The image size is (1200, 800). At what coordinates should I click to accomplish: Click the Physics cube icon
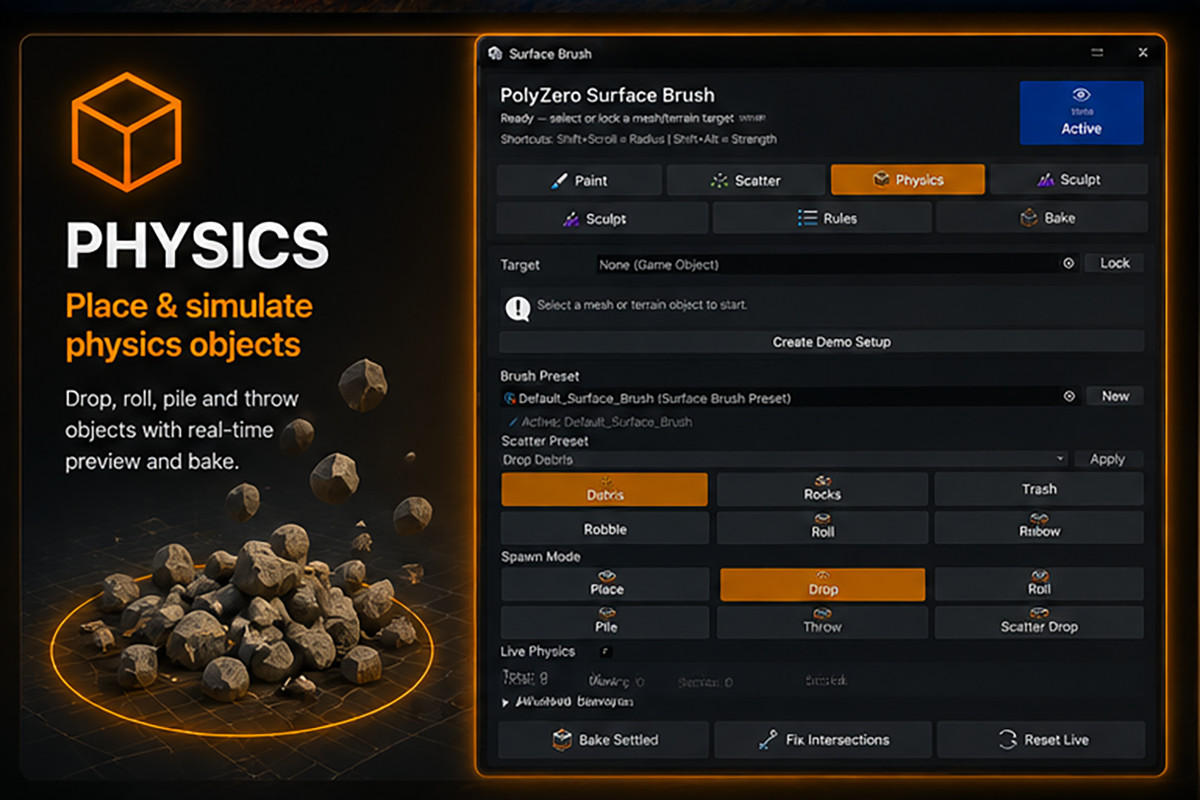coord(881,180)
